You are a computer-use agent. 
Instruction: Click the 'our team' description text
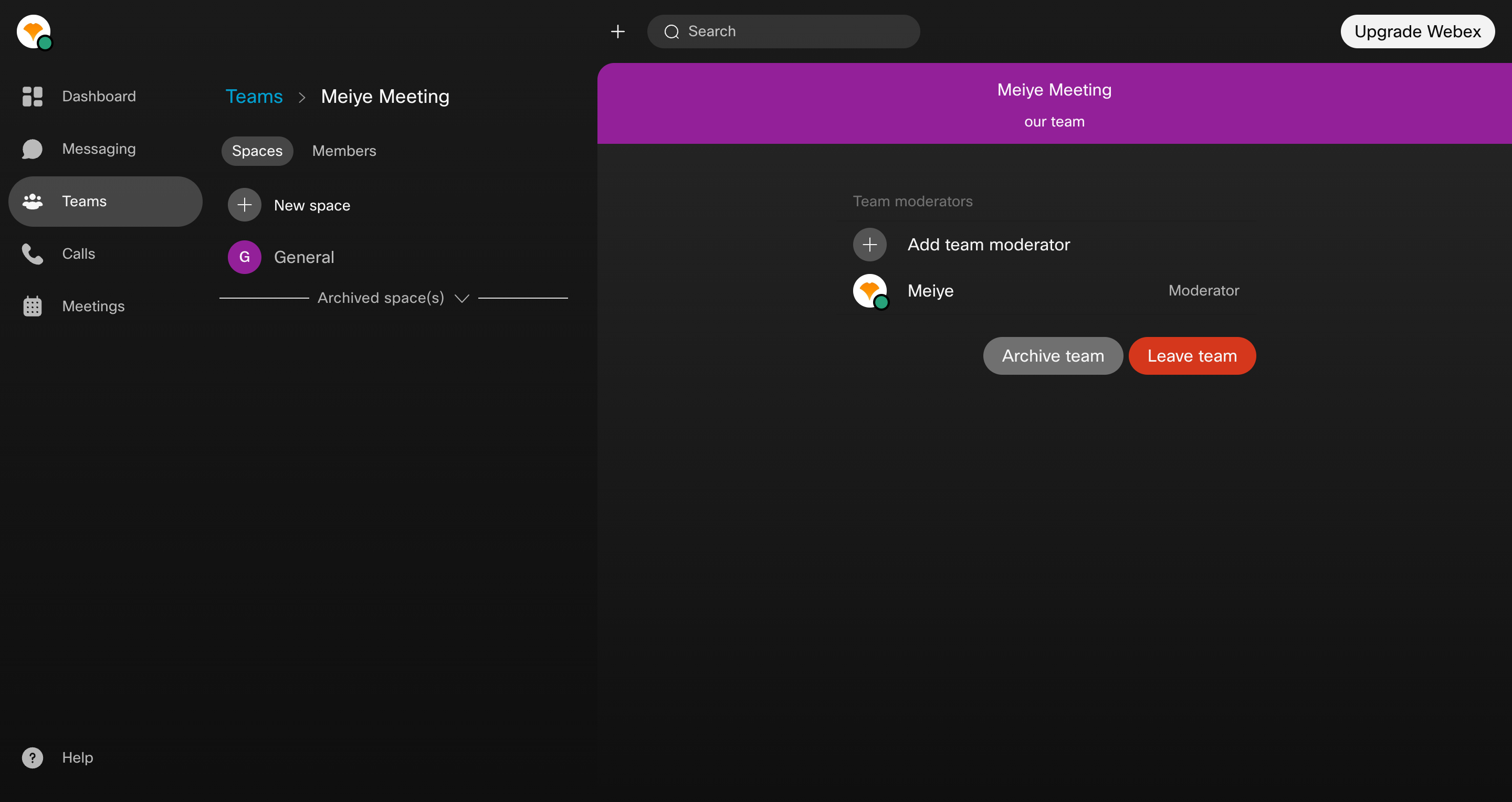tap(1054, 122)
